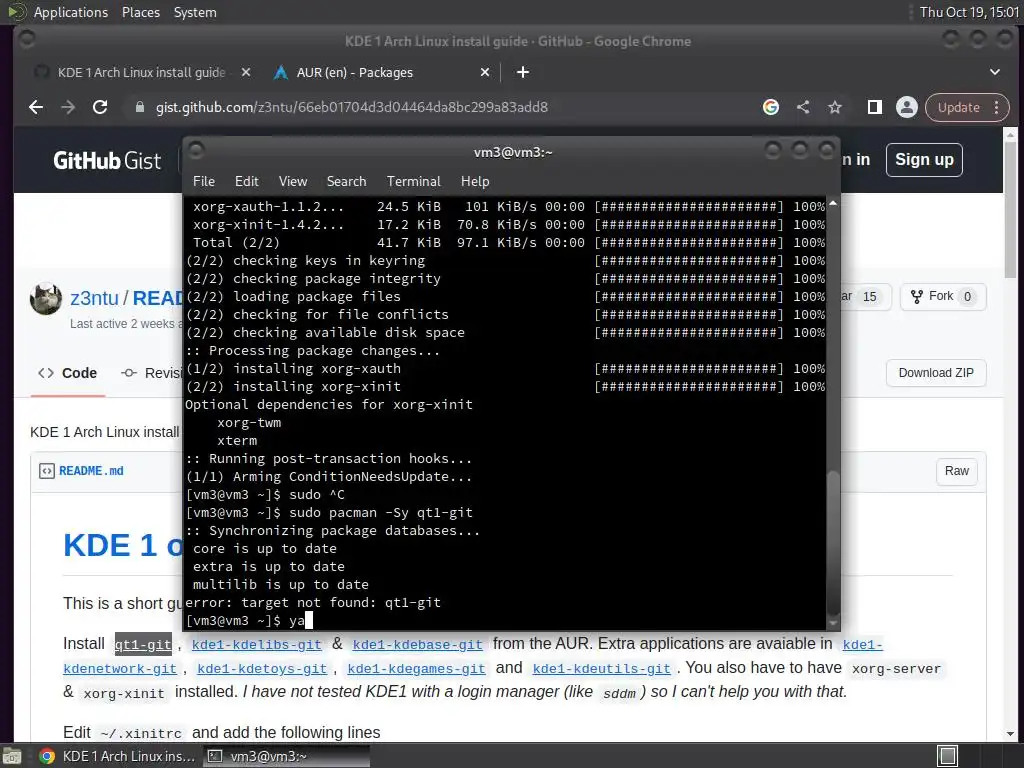Open the terminal window menu icon in its titlebar
Image resolution: width=1024 pixels, height=768 pixels.
coord(196,152)
